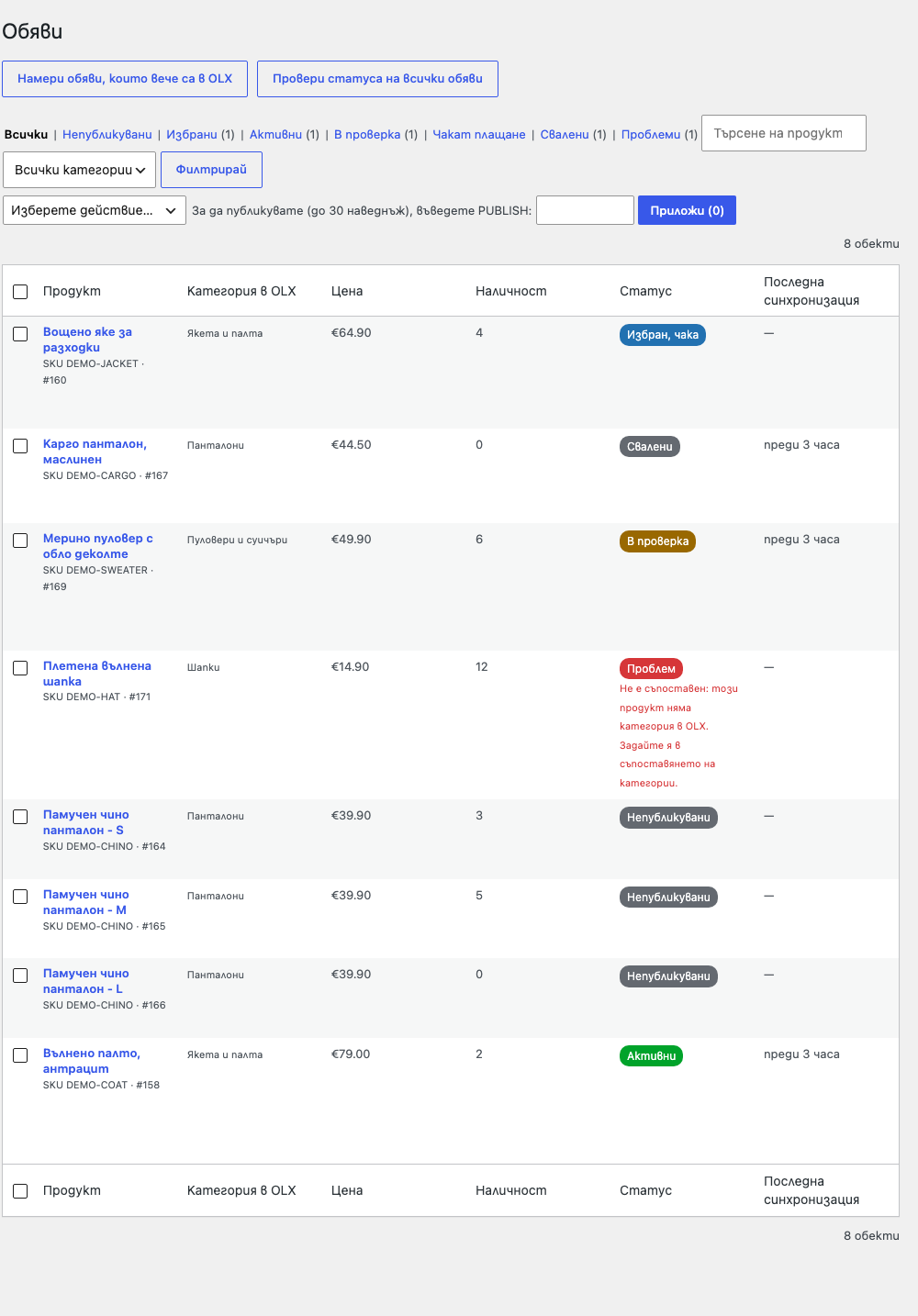Click Категория в OLX header at table top
The image size is (918, 1316).
coord(241,292)
